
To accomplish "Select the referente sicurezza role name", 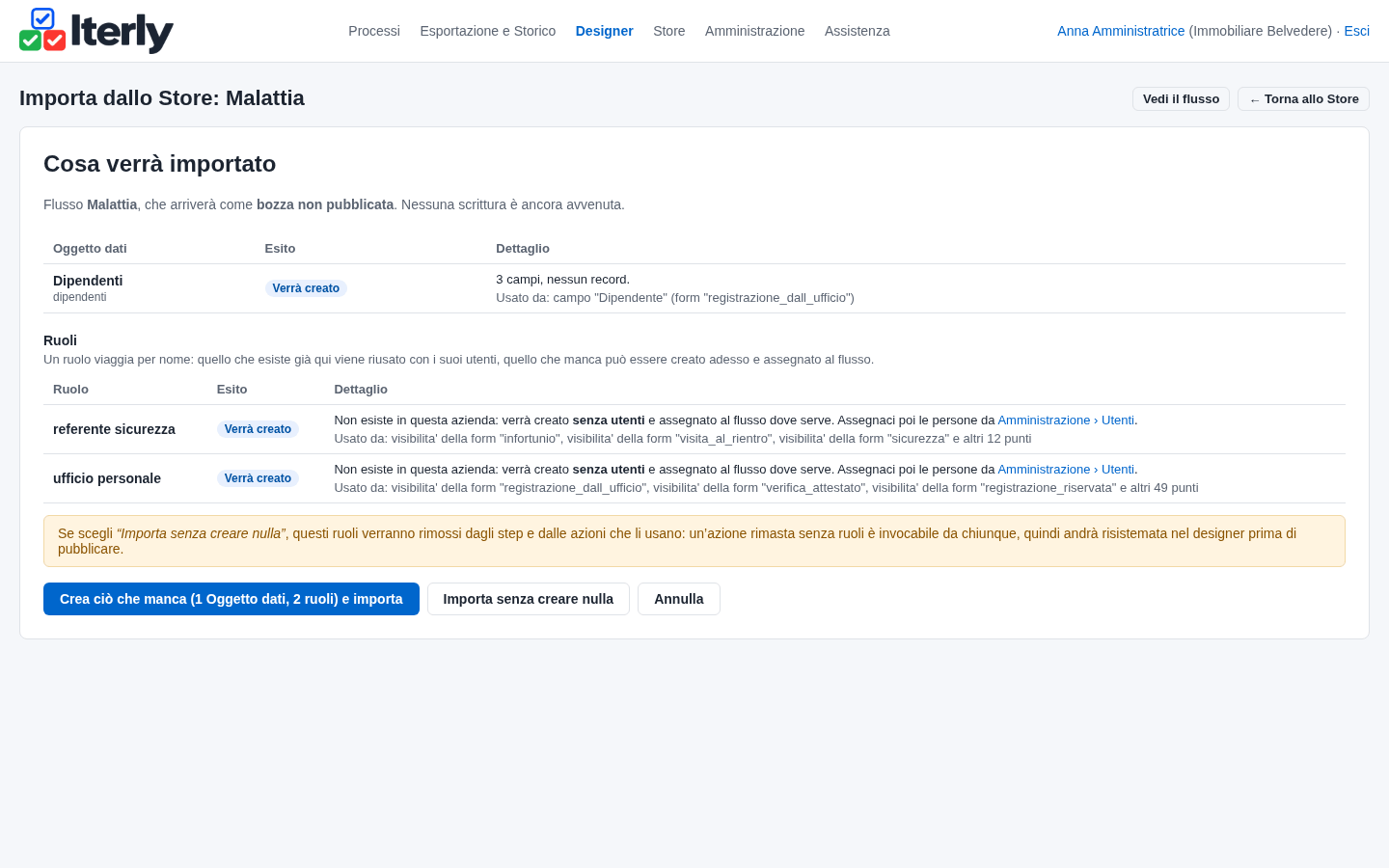I will coord(114,429).
